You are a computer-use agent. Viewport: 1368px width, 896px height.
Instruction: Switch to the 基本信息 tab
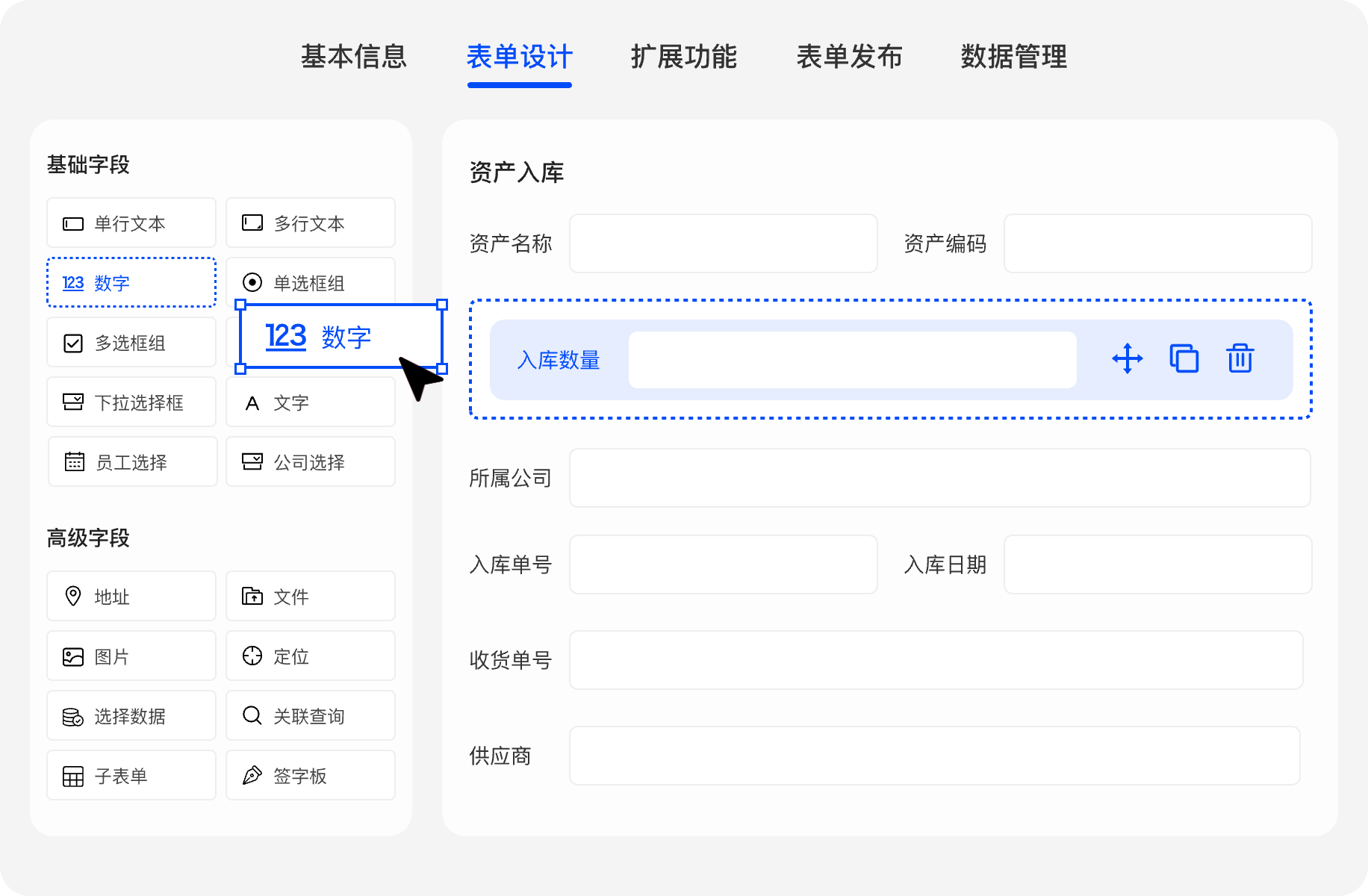click(354, 57)
